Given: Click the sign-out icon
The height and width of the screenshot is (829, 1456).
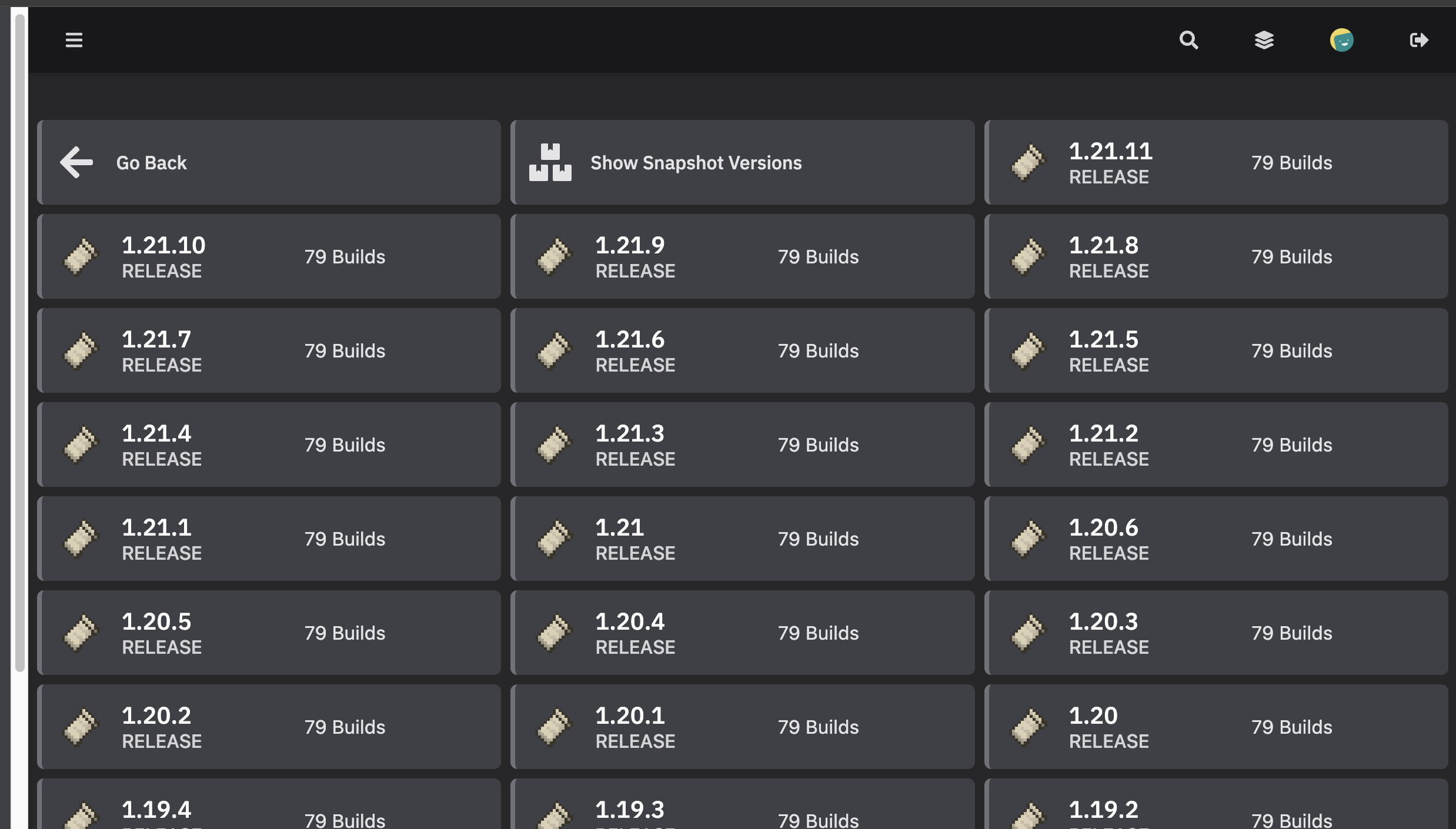Looking at the screenshot, I should (x=1419, y=40).
